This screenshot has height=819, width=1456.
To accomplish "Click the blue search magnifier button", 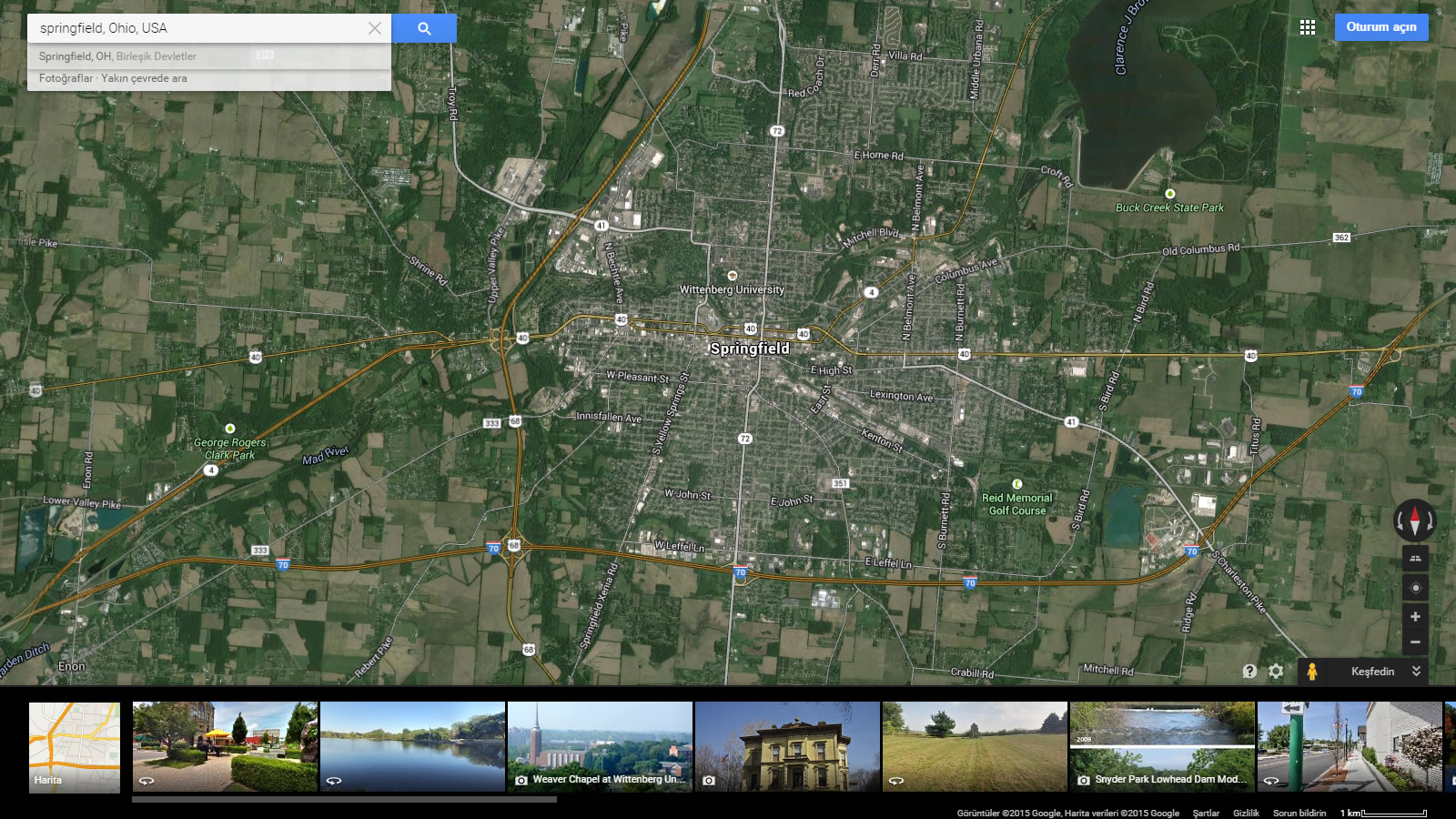I will click(x=424, y=28).
